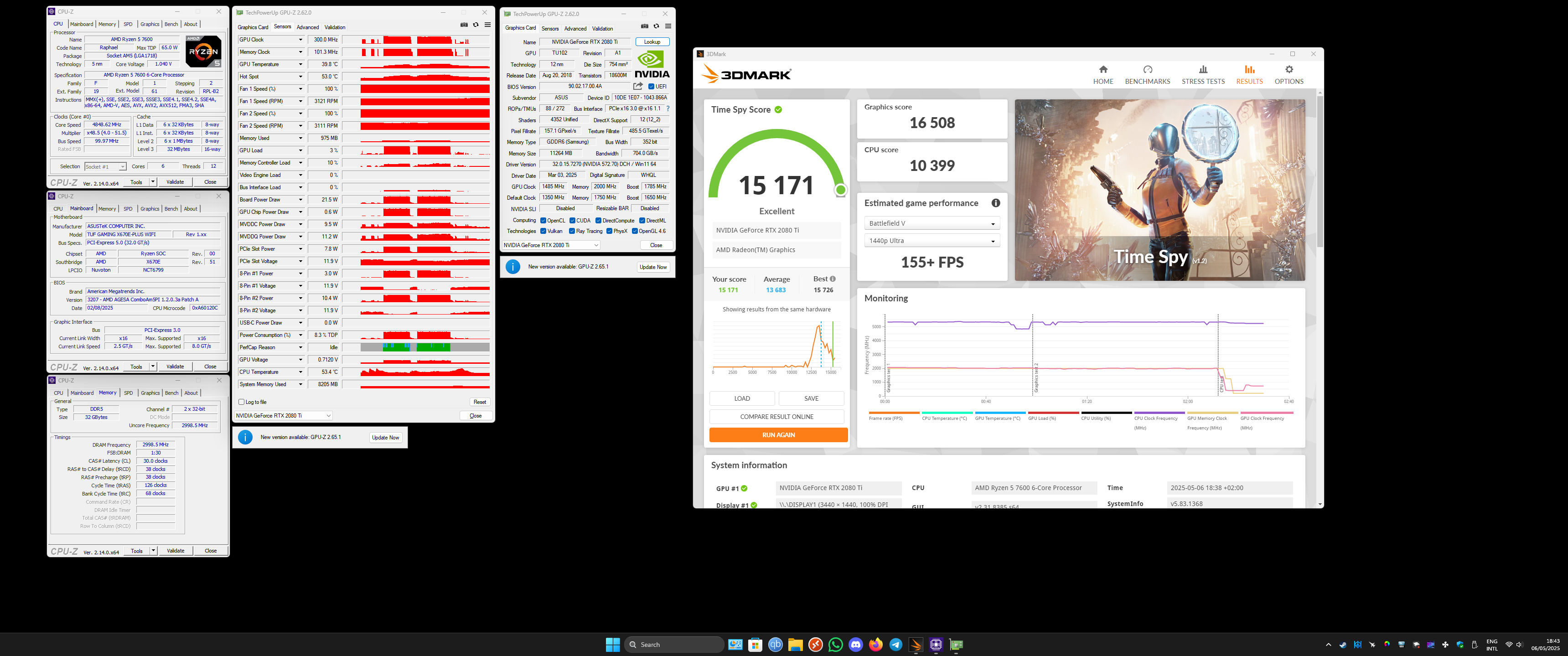Click Steam icon in system tray
The height and width of the screenshot is (656, 1568).
[x=1343, y=645]
